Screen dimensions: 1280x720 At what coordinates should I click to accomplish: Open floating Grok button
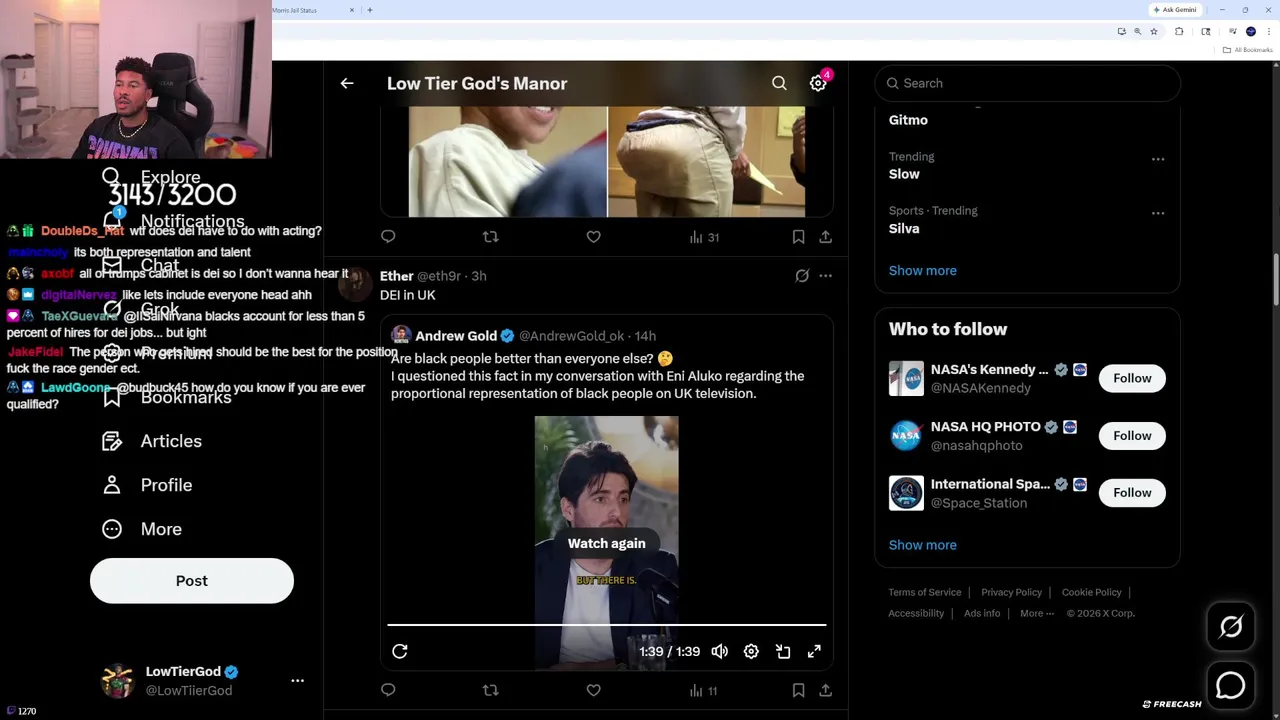click(x=1230, y=627)
